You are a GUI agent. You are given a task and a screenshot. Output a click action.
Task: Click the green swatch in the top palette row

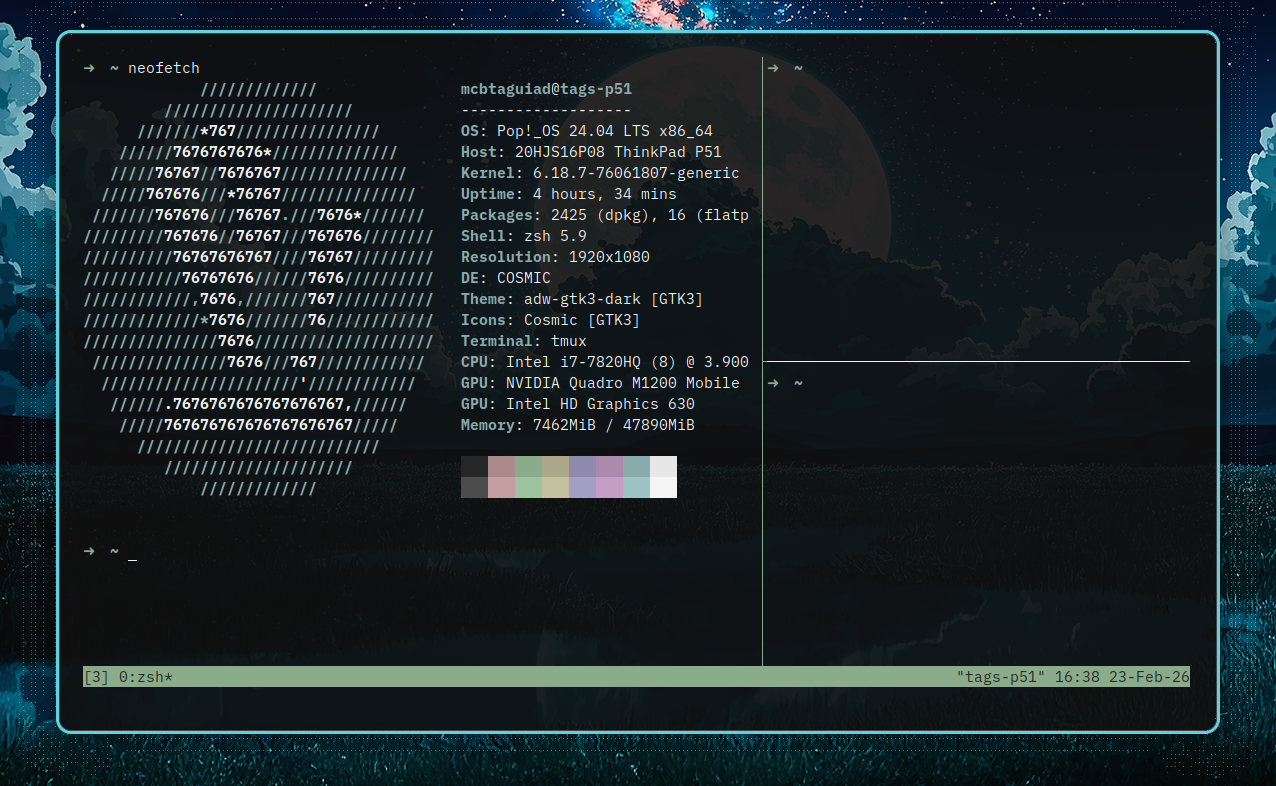coord(528,466)
